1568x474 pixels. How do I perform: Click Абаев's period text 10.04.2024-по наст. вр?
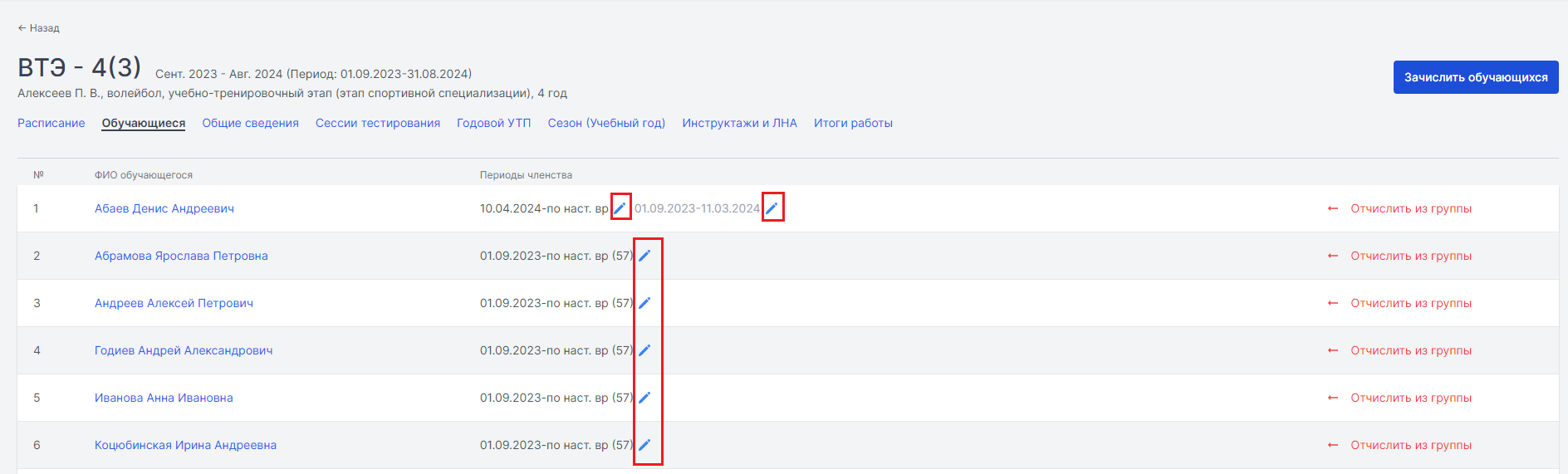click(544, 208)
